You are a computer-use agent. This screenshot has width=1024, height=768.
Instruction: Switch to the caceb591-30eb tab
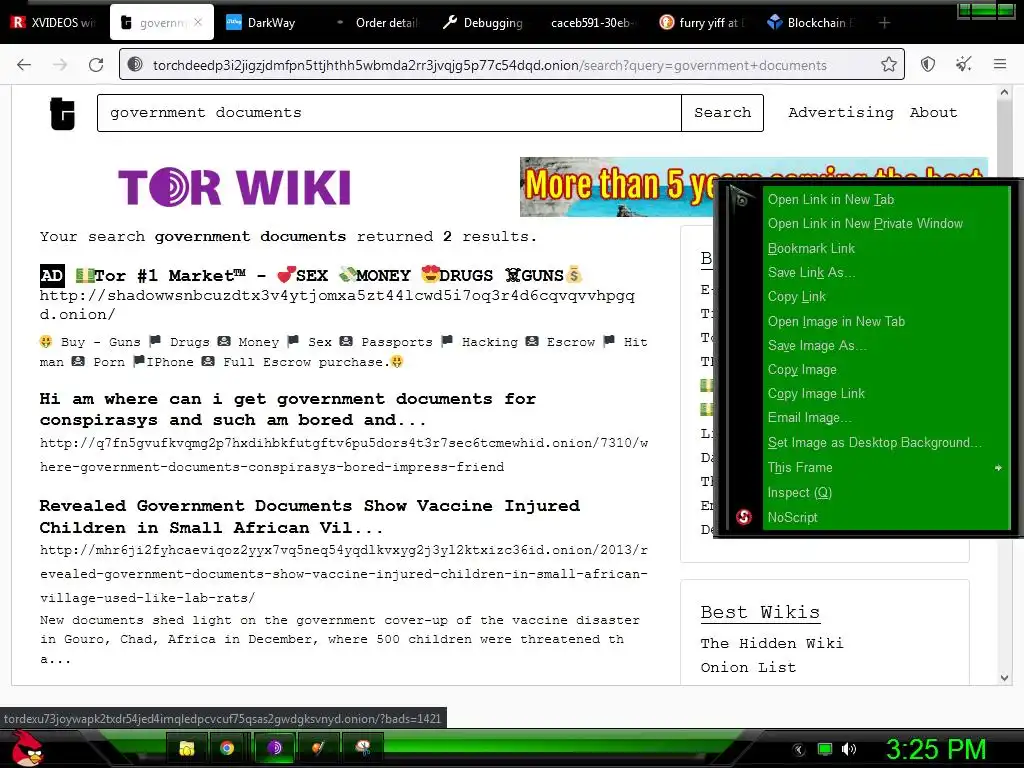coord(591,23)
